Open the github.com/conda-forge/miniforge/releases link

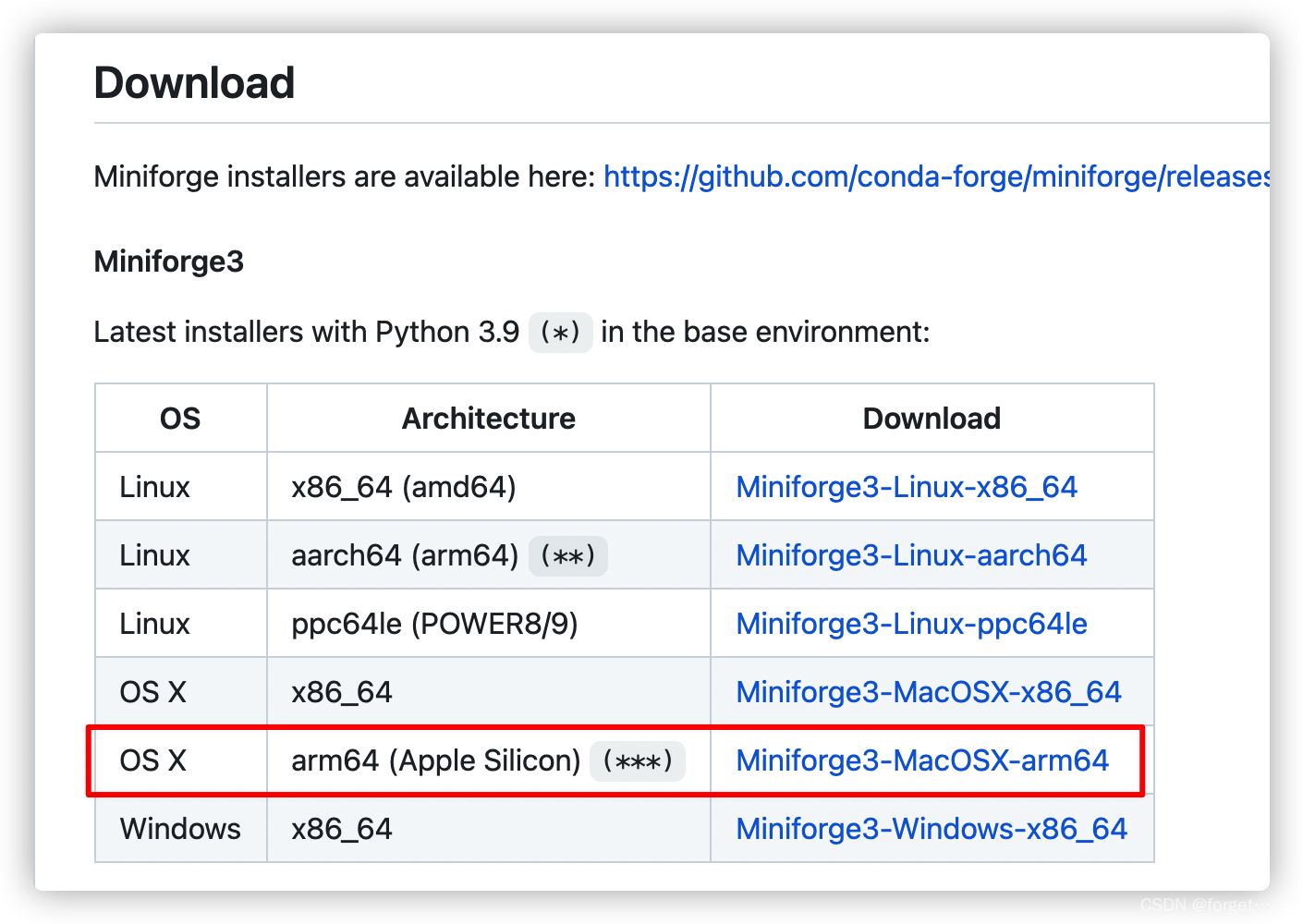936,176
